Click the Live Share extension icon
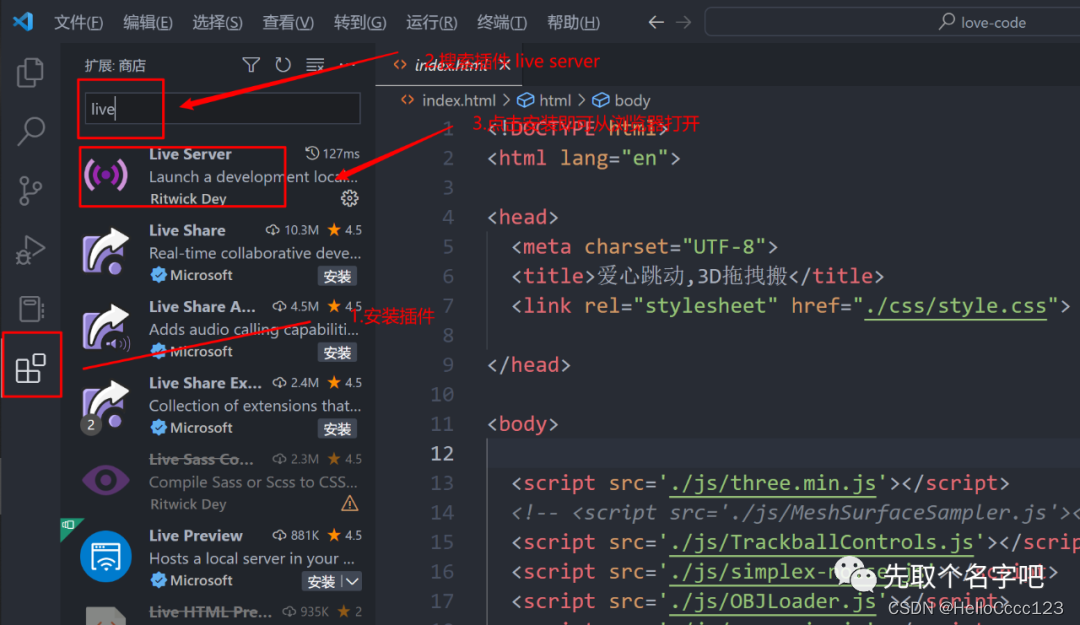 105,252
